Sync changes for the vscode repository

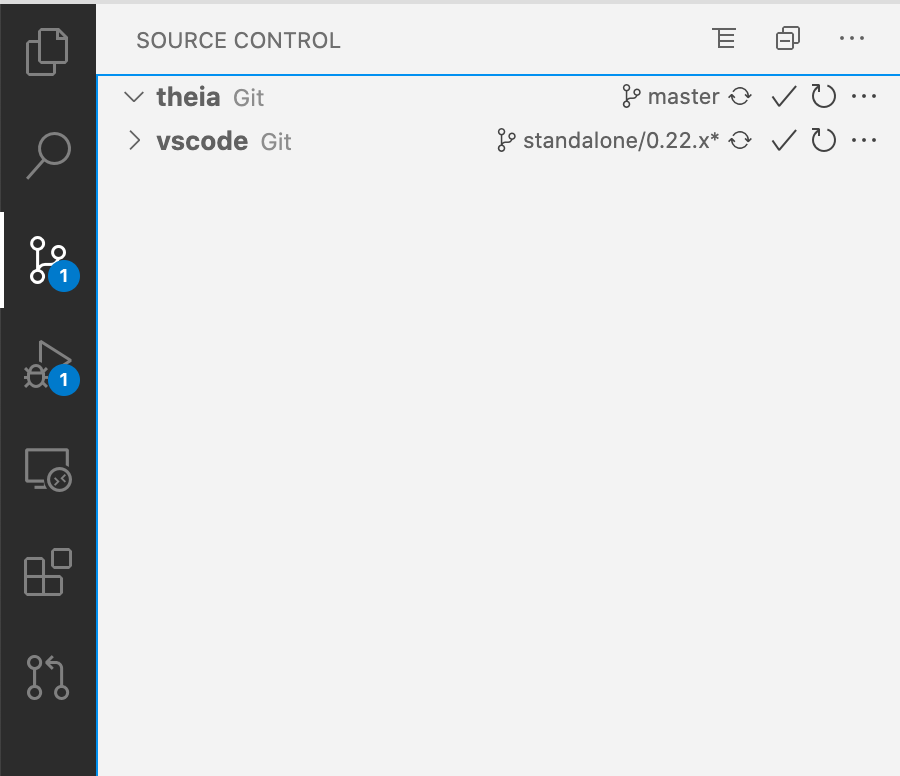coord(740,141)
